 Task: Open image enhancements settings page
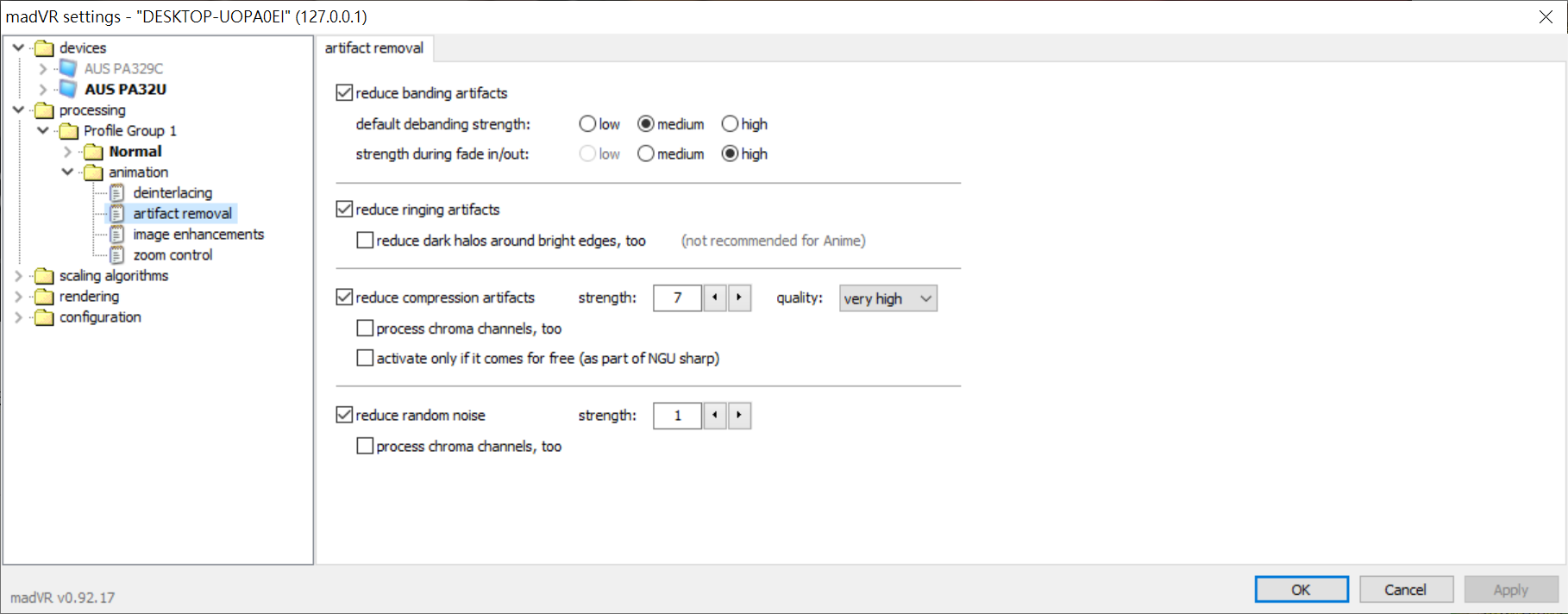pos(198,235)
